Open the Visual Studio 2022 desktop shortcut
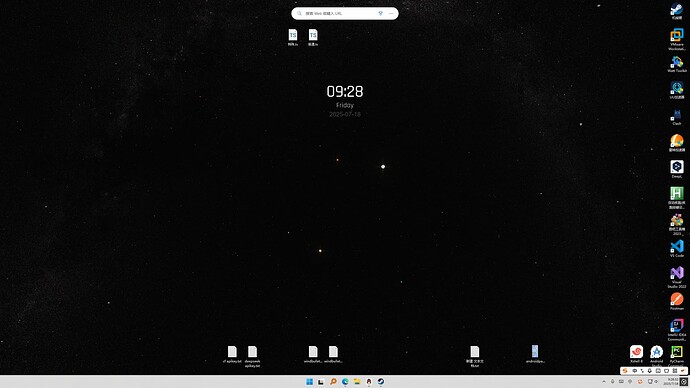This screenshot has width=690, height=388. tap(676, 277)
